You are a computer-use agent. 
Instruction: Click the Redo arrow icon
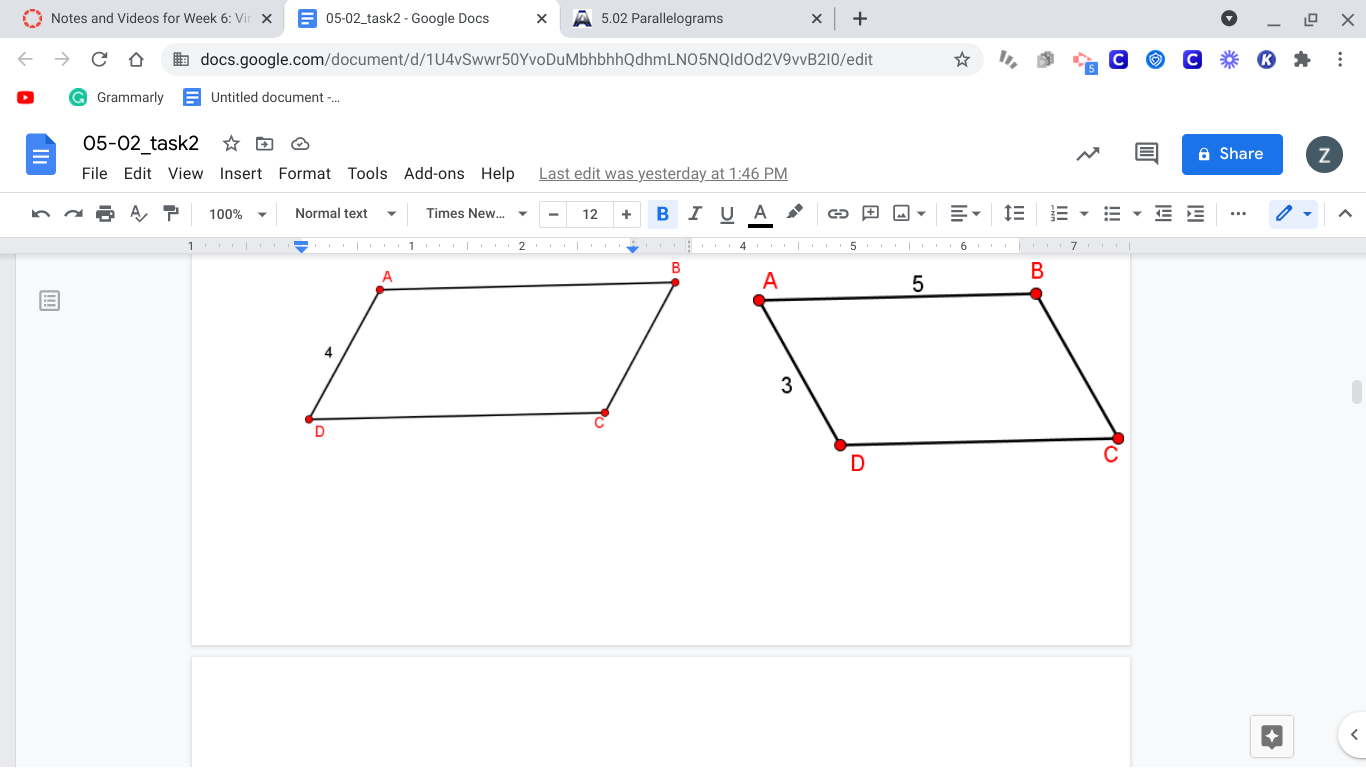coord(73,213)
